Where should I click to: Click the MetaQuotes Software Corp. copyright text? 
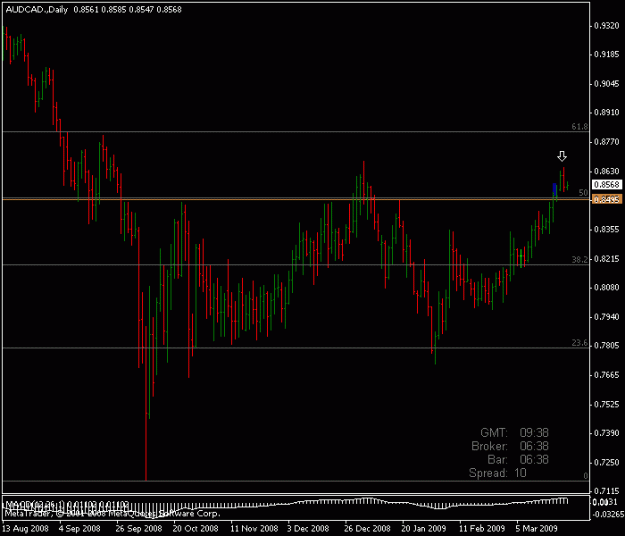coord(112,514)
